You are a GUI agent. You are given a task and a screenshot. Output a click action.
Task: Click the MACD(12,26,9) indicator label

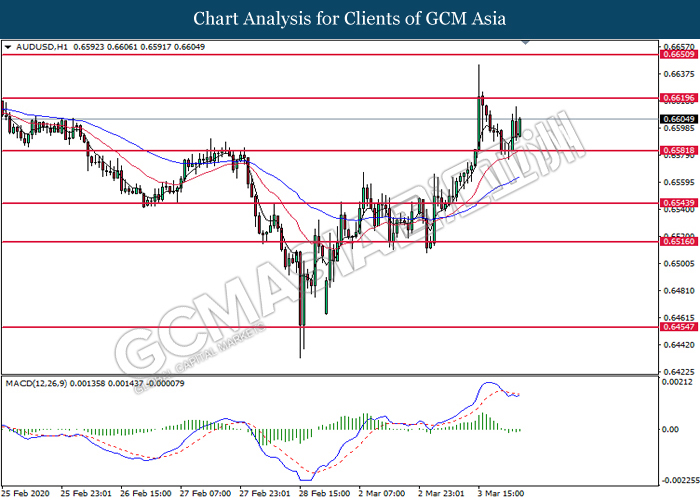coord(37,383)
